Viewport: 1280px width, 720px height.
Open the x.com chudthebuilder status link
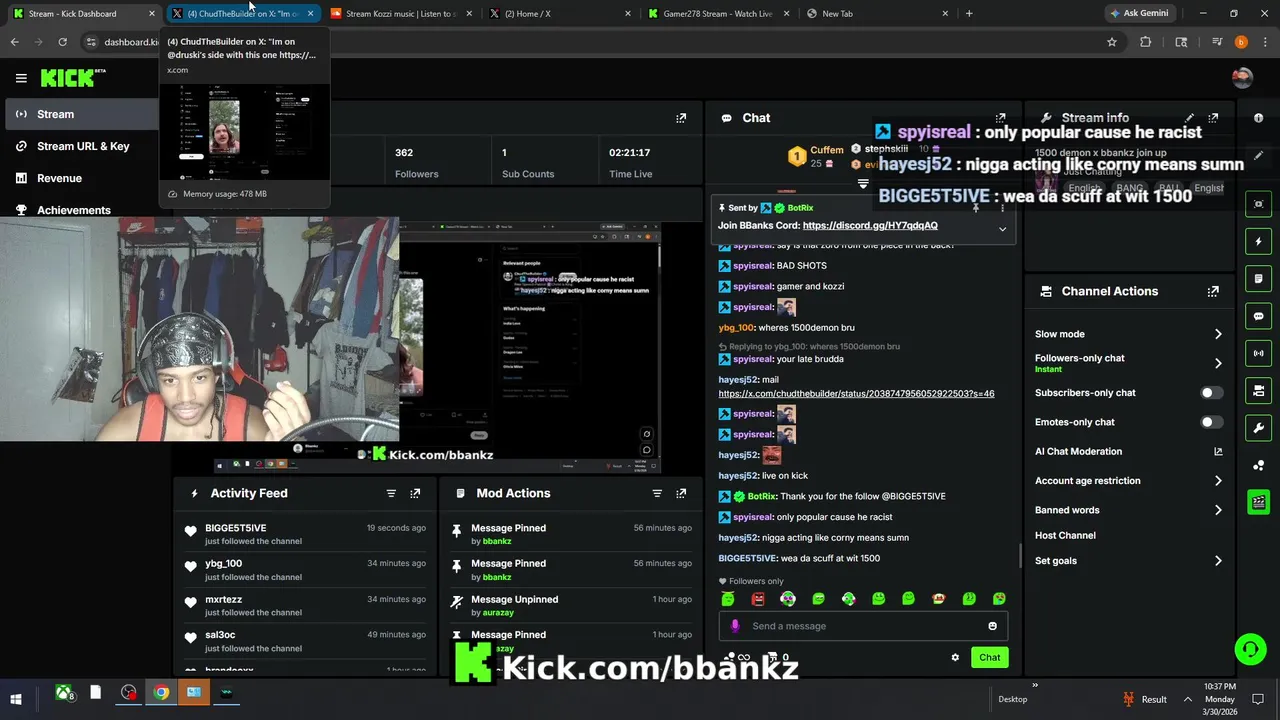pos(856,394)
